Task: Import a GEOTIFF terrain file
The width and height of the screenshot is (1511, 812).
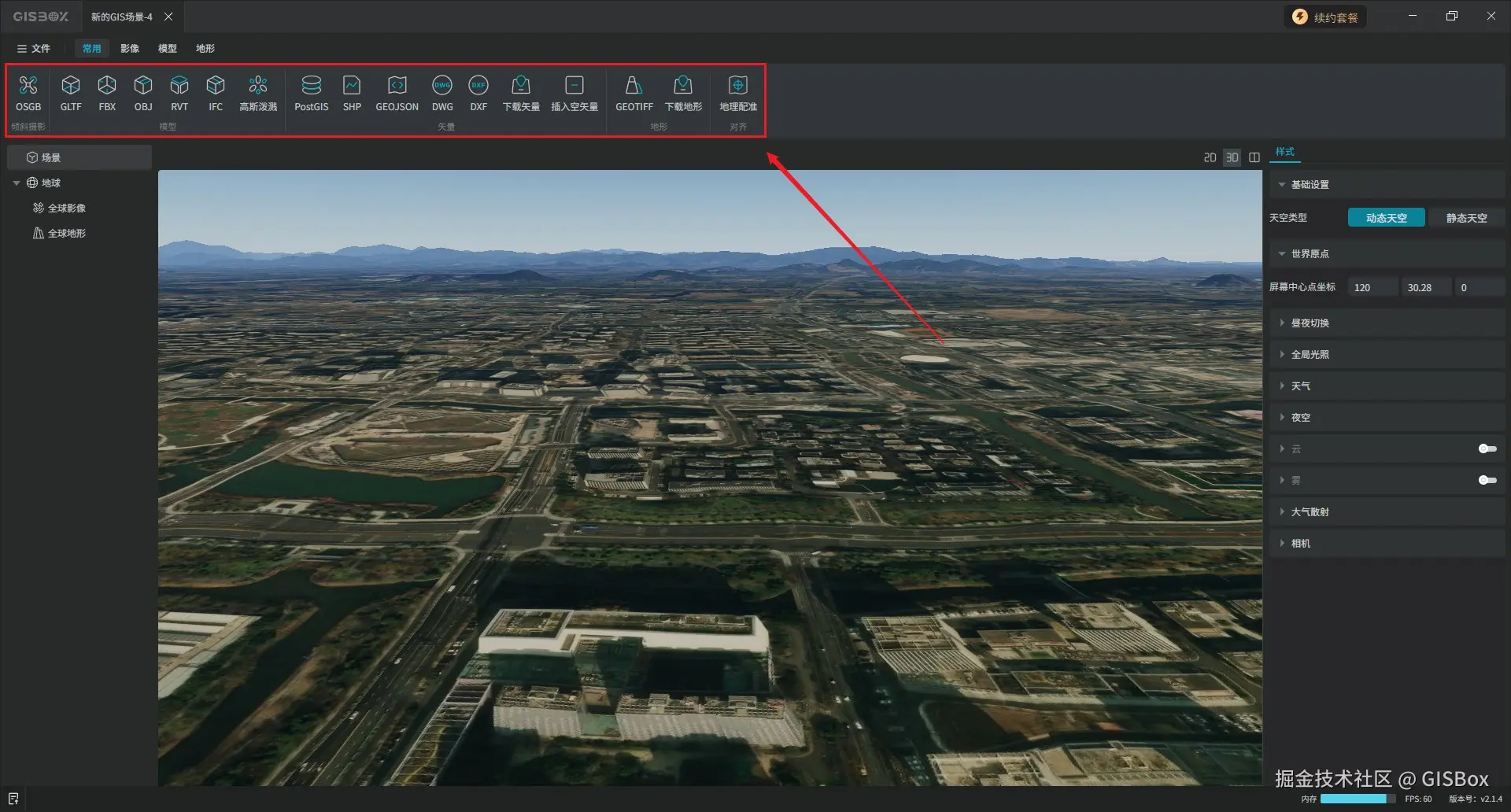Action: pos(634,93)
